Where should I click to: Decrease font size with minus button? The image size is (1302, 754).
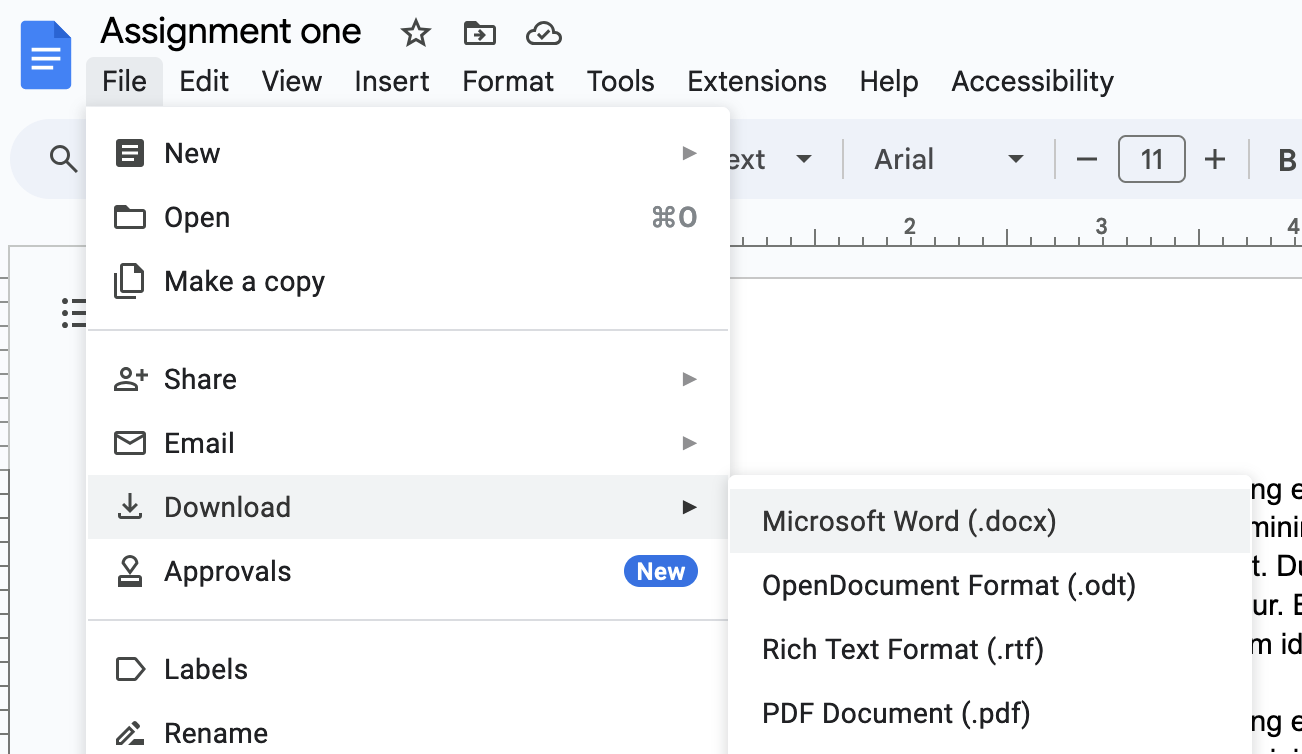[x=1087, y=160]
